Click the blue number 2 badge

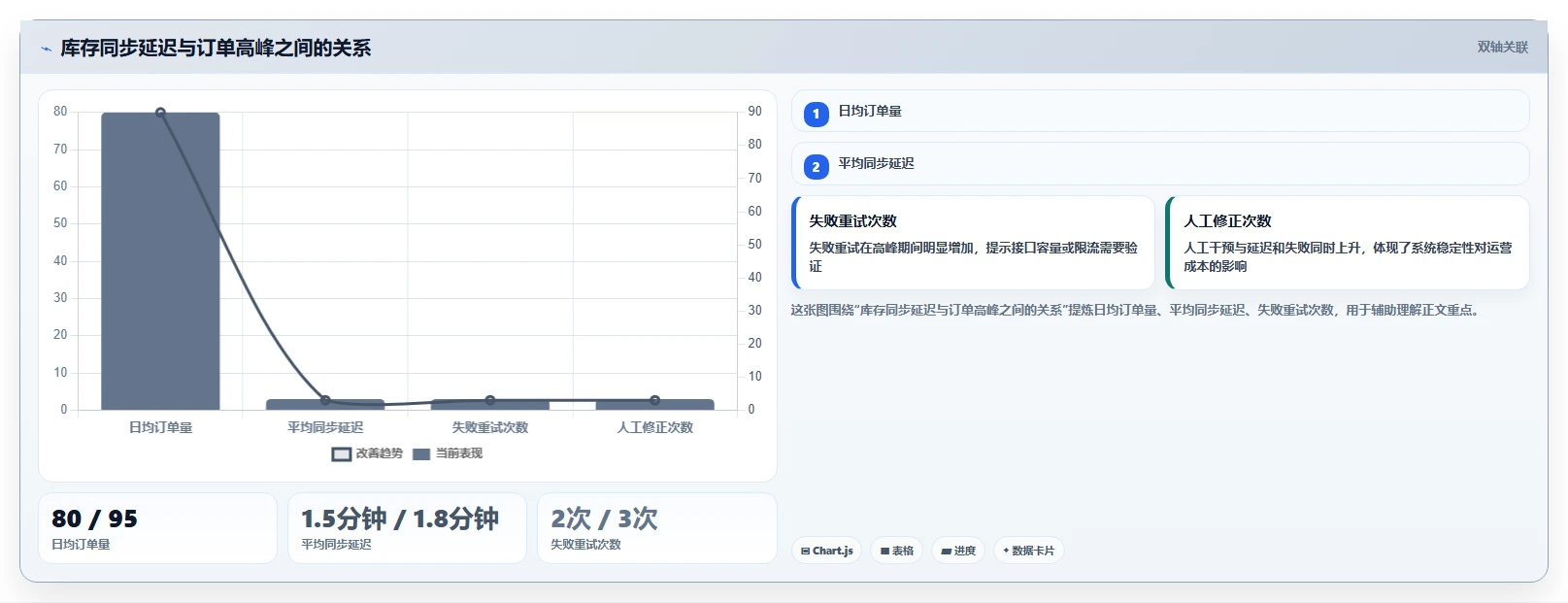point(816,167)
